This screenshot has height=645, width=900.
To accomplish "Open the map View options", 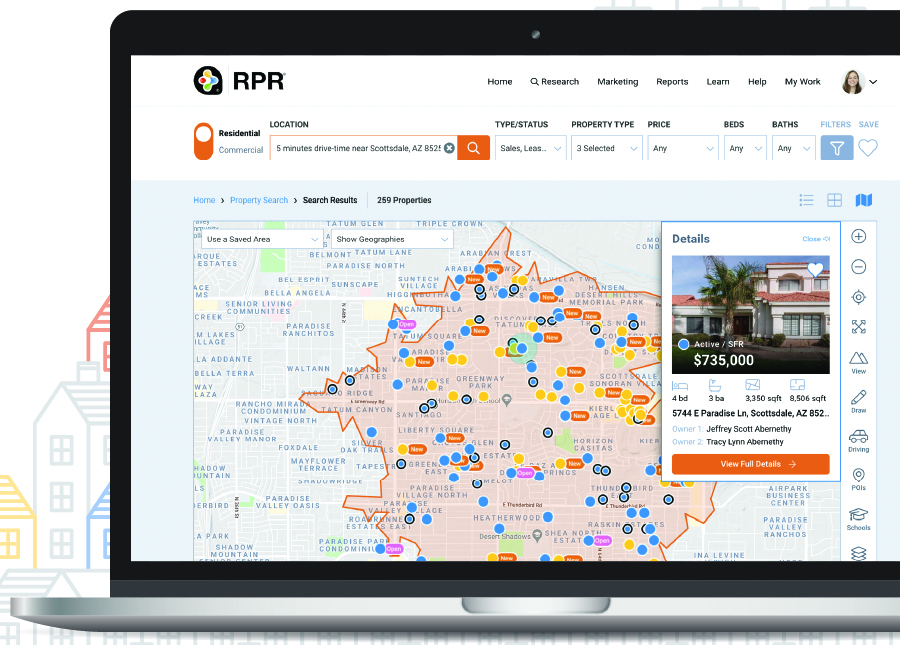I will (x=859, y=363).
